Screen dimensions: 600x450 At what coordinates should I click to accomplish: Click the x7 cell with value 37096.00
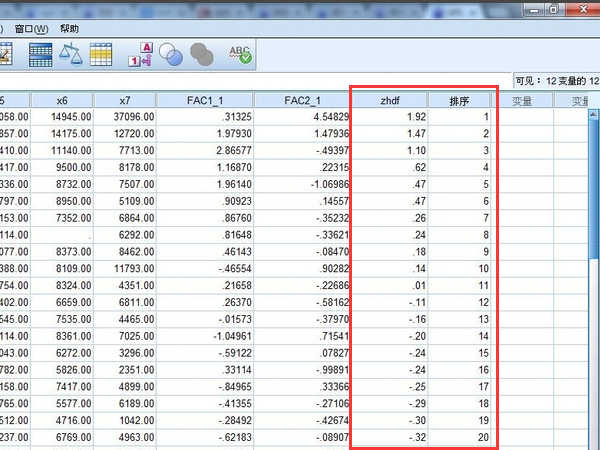125,117
